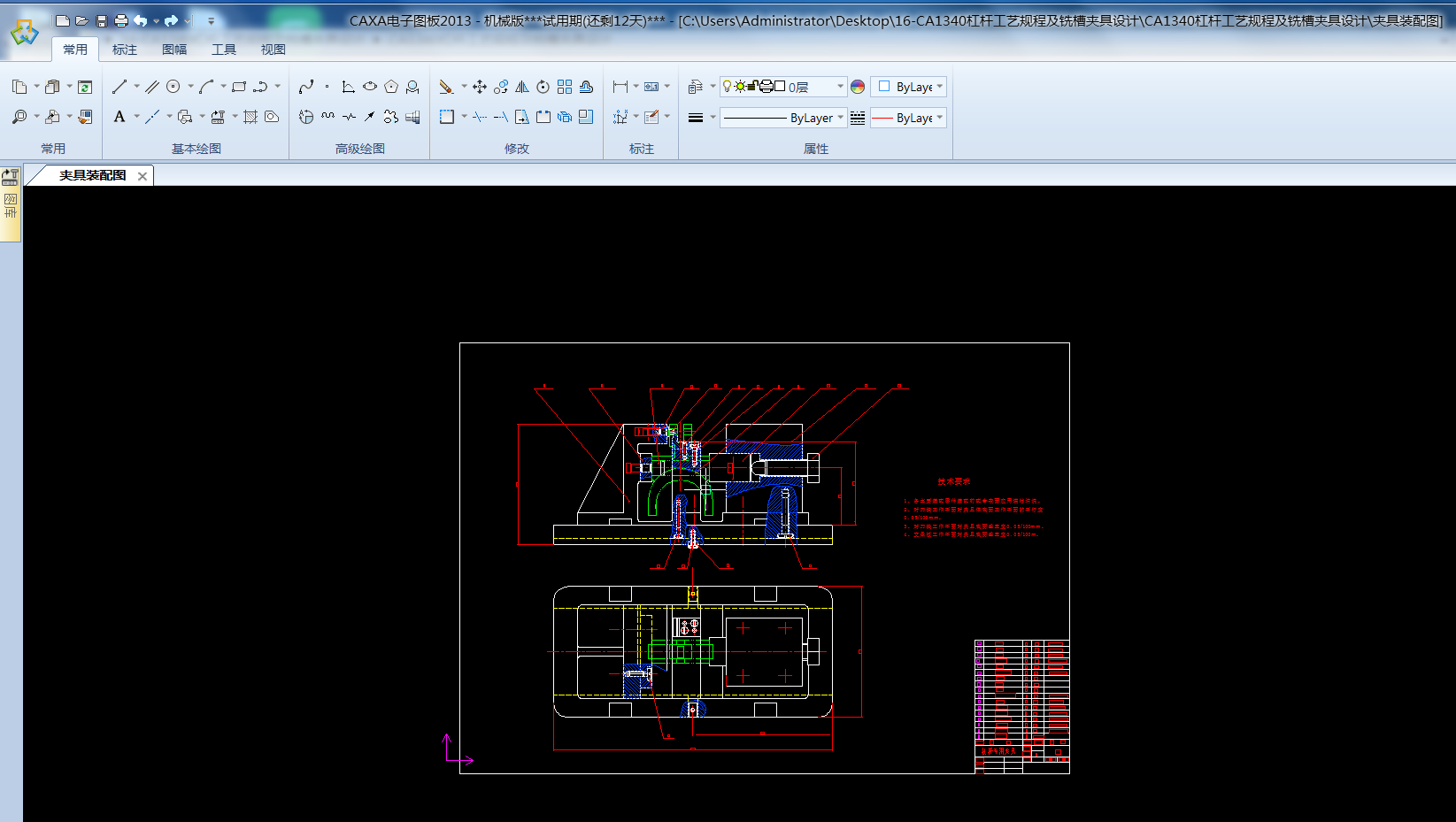This screenshot has width=1456, height=822.
Task: Click the layer color square swatch
Action: pos(780,86)
